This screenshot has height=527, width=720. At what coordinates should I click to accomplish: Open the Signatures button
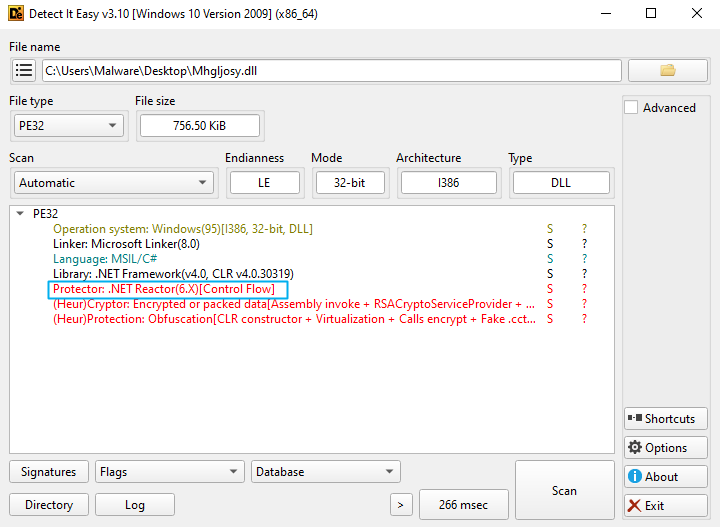pyautogui.click(x=48, y=472)
